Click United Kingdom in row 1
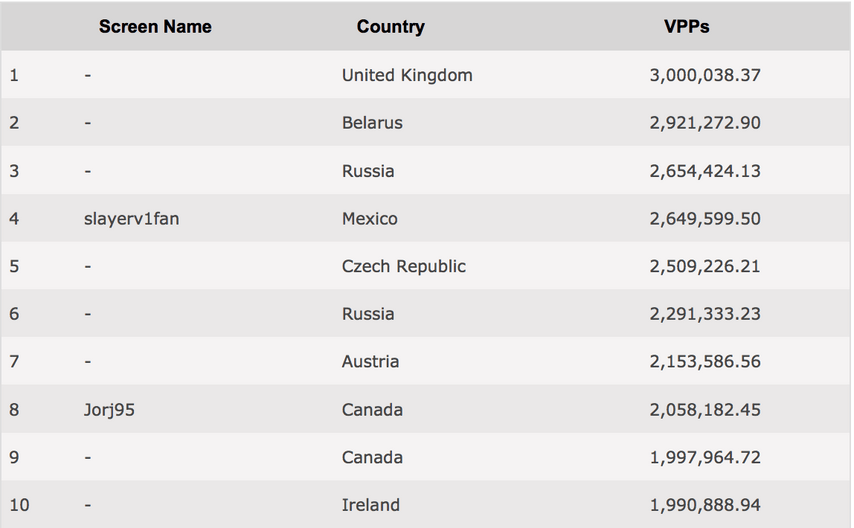The width and height of the screenshot is (854, 528). pos(407,75)
